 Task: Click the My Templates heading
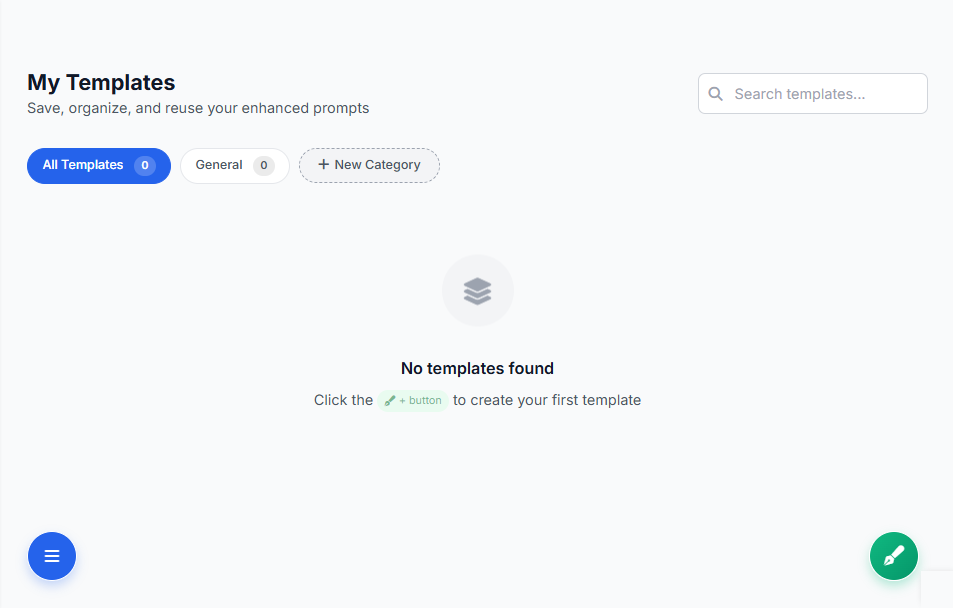(101, 82)
